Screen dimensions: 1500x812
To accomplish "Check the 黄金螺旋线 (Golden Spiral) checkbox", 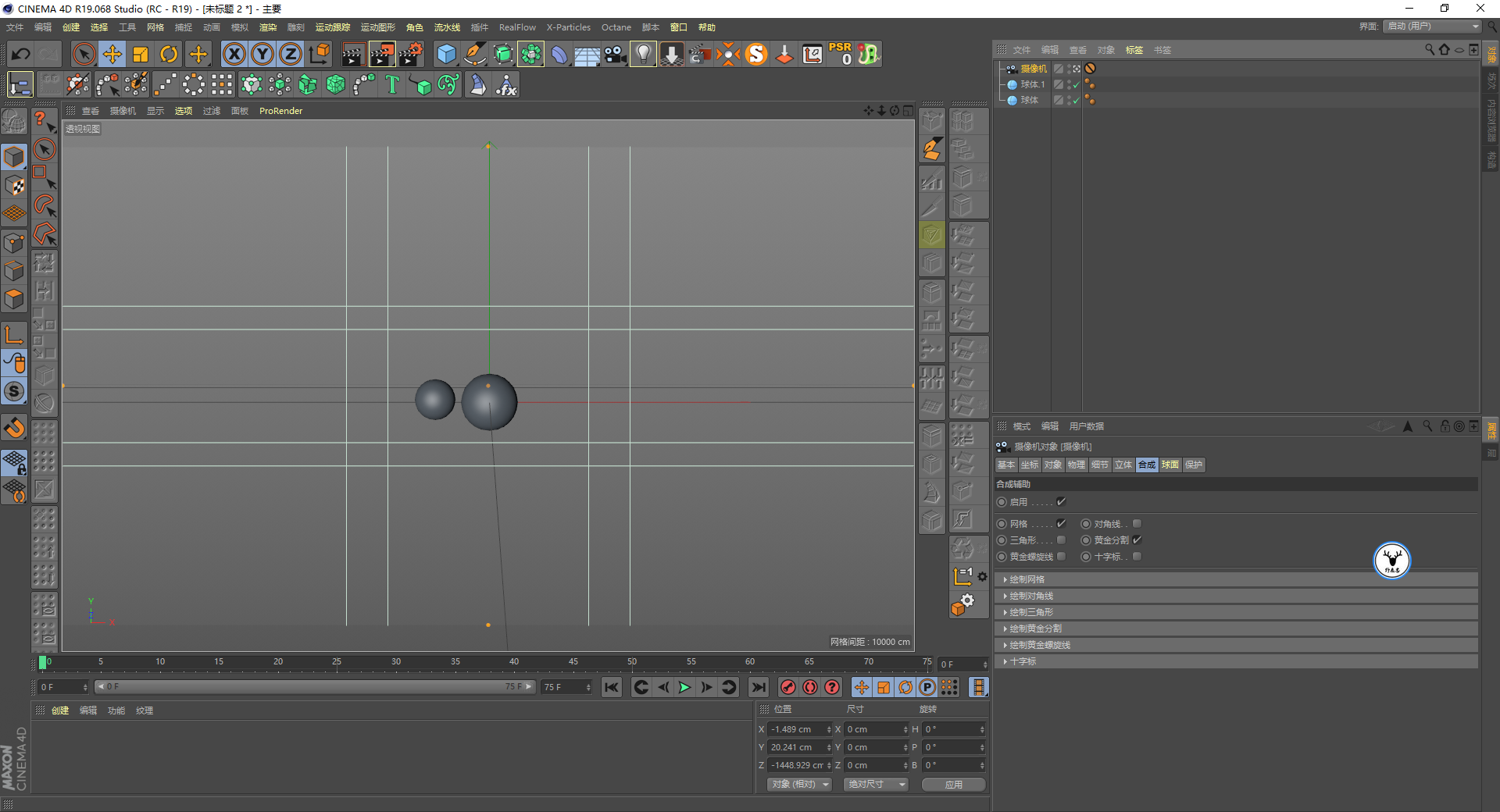I will click(1061, 557).
